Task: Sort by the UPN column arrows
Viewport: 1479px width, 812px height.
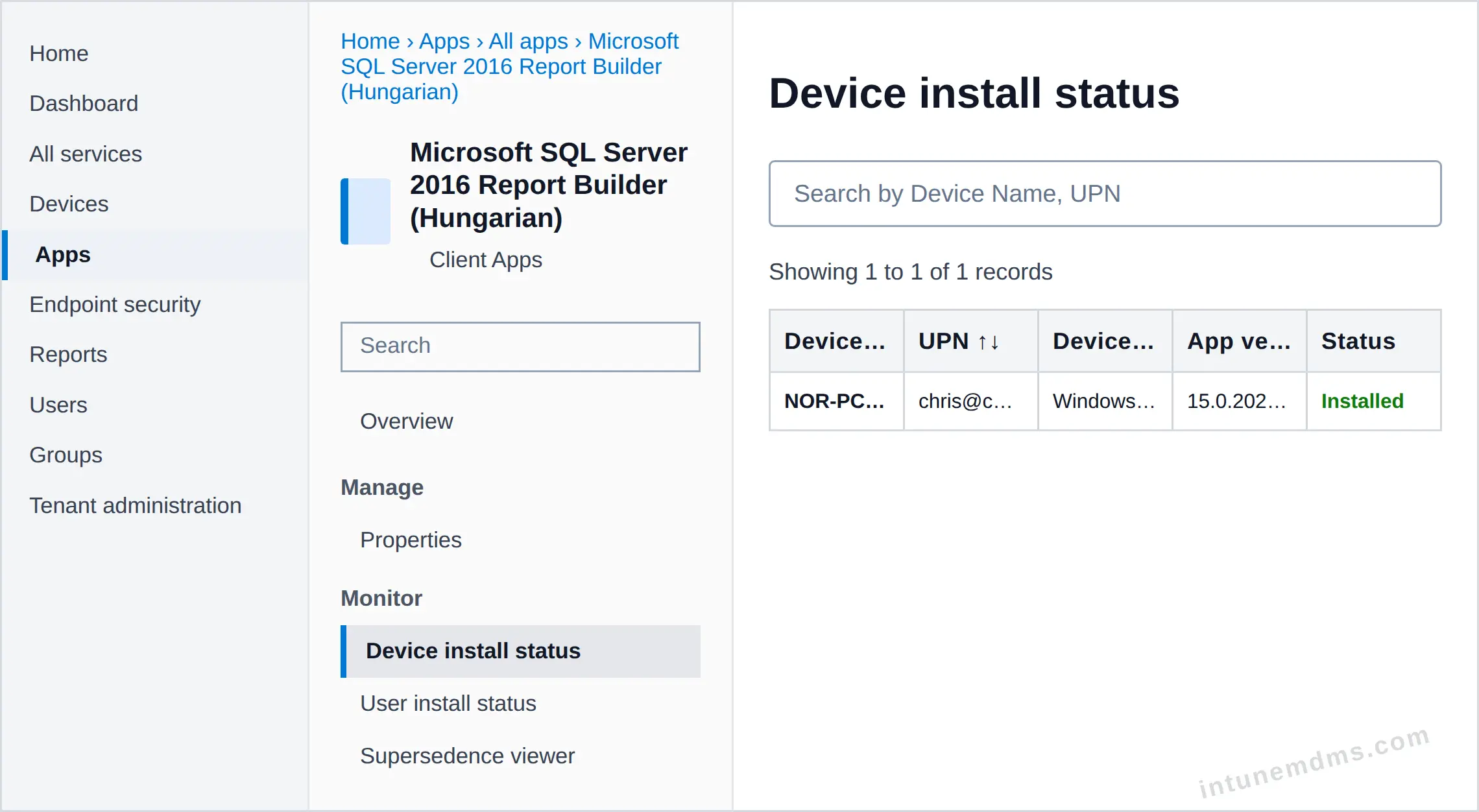Action: [x=989, y=342]
